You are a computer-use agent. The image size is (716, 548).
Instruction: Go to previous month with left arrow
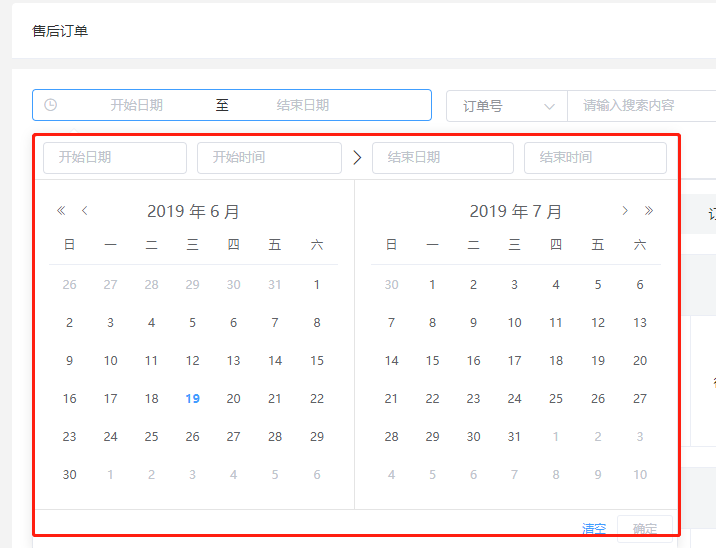coord(85,211)
